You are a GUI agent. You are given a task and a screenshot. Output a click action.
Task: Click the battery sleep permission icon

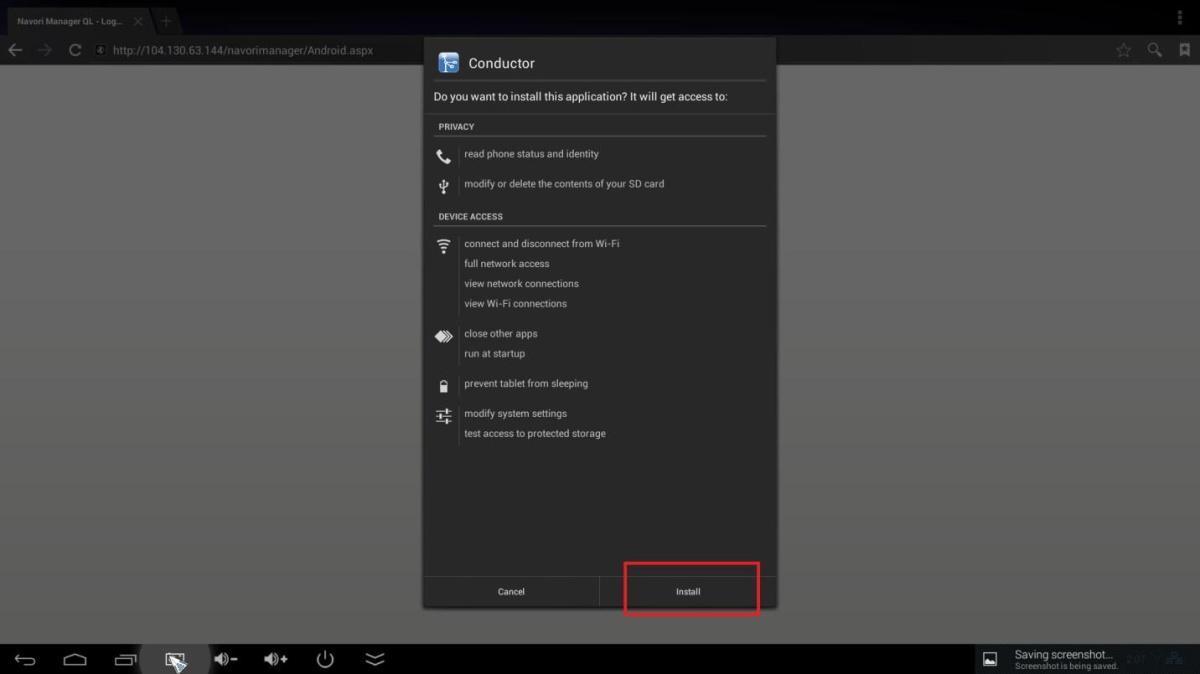(x=444, y=385)
